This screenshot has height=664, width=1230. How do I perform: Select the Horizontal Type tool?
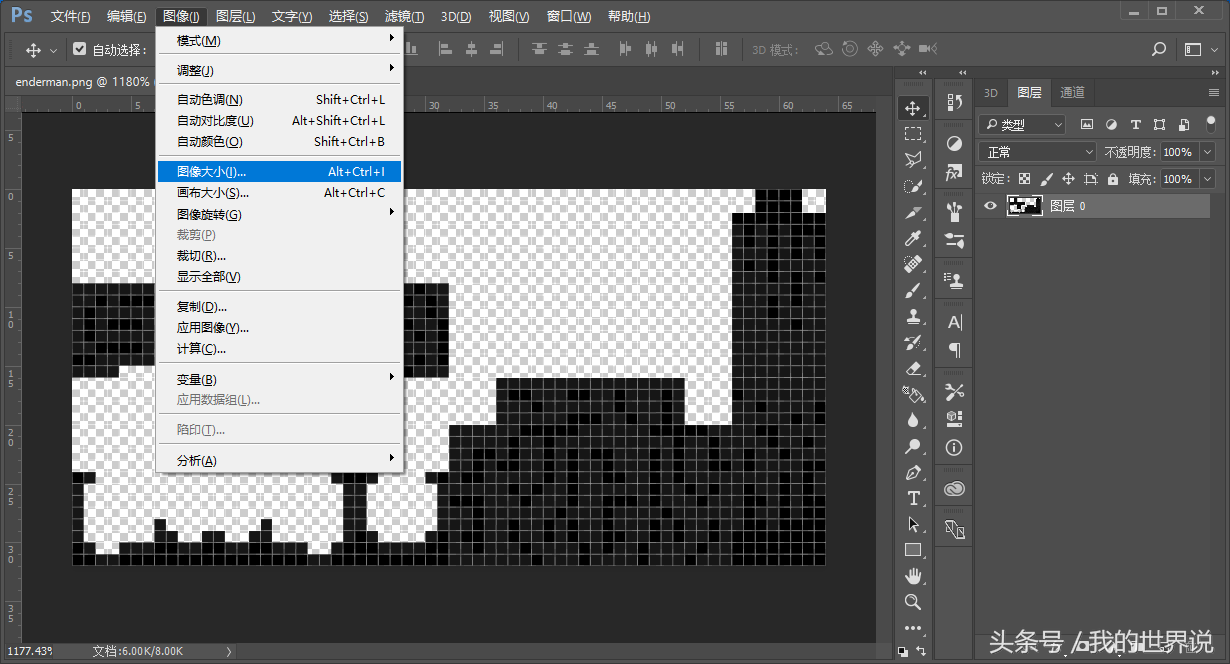click(x=912, y=498)
